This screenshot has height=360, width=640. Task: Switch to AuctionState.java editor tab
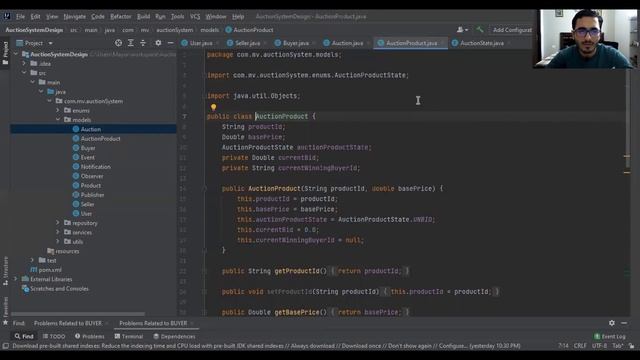click(x=481, y=43)
